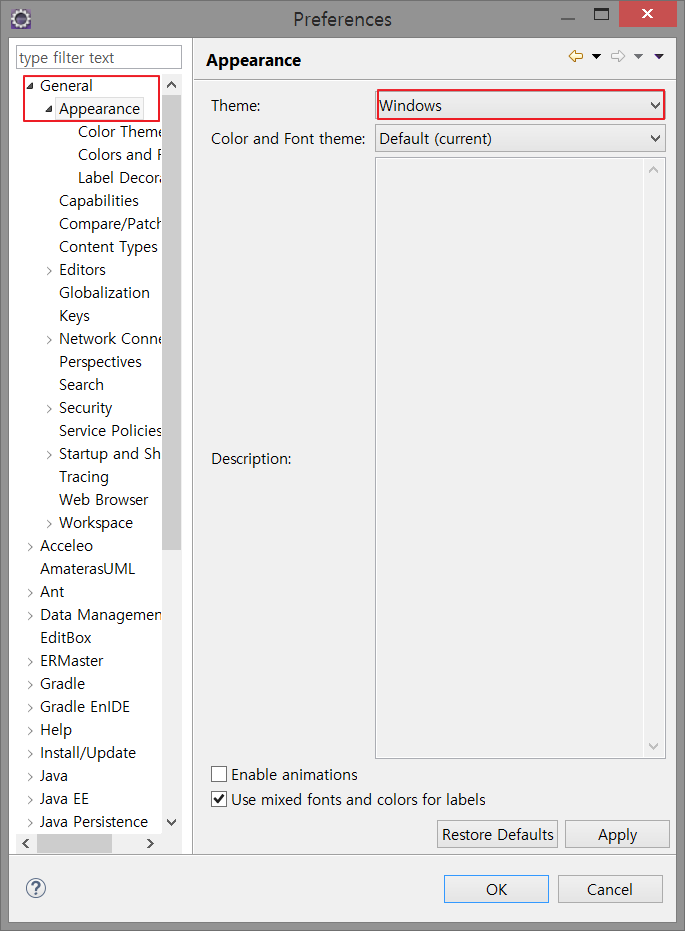685x931 pixels.
Task: Maximize the Preferences window
Action: [x=601, y=14]
